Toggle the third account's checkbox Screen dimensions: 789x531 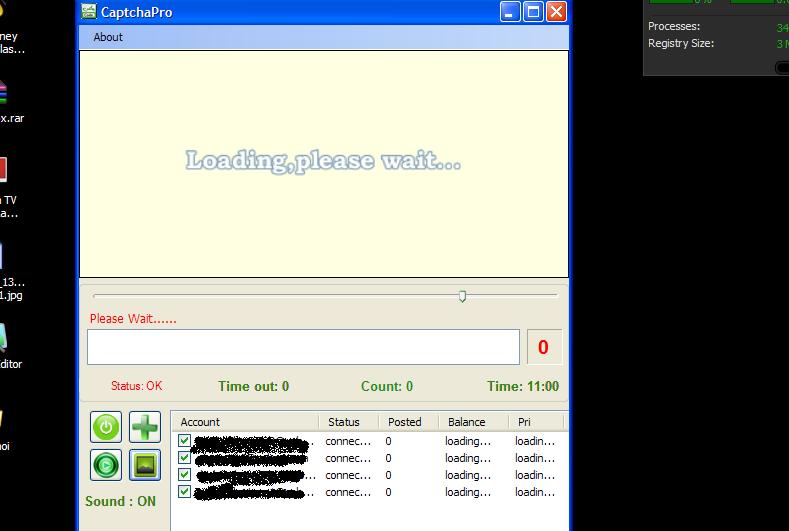(x=184, y=475)
